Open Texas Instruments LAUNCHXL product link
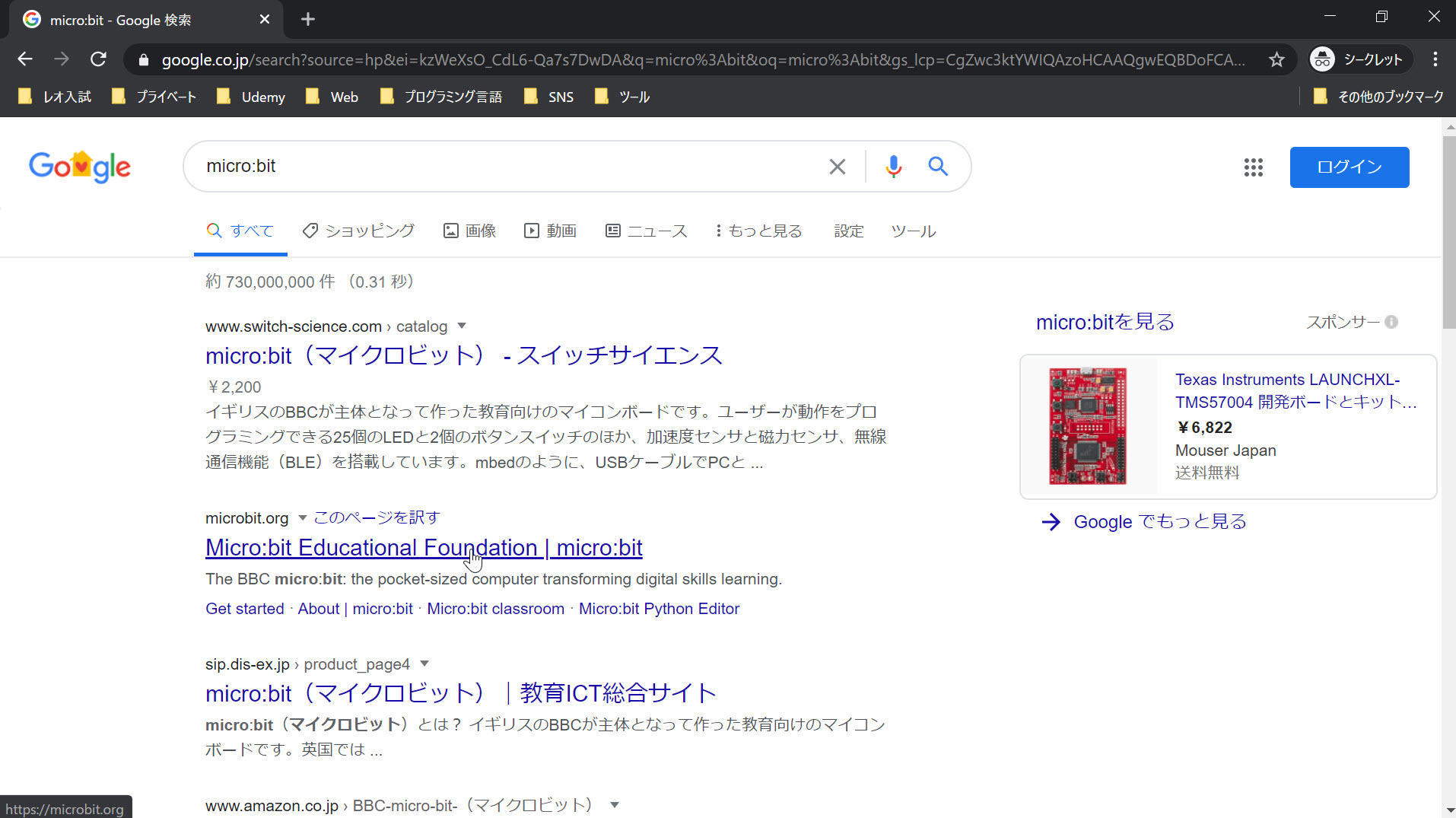Screen dimensions: 1456x818 pyautogui.click(x=1295, y=390)
